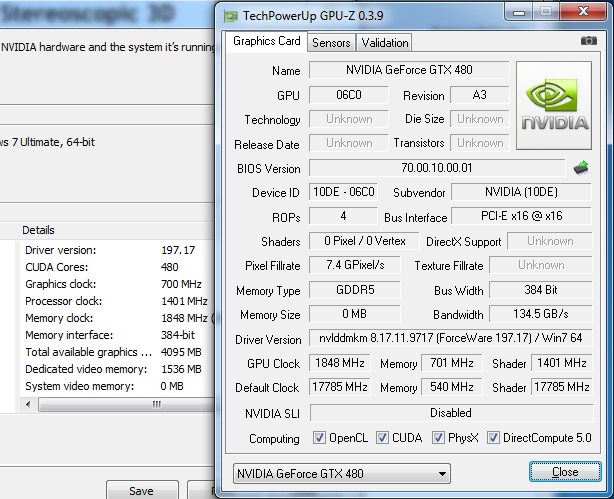614x499 pixels.
Task: Toggle the OpenCL checkbox
Action: click(319, 438)
